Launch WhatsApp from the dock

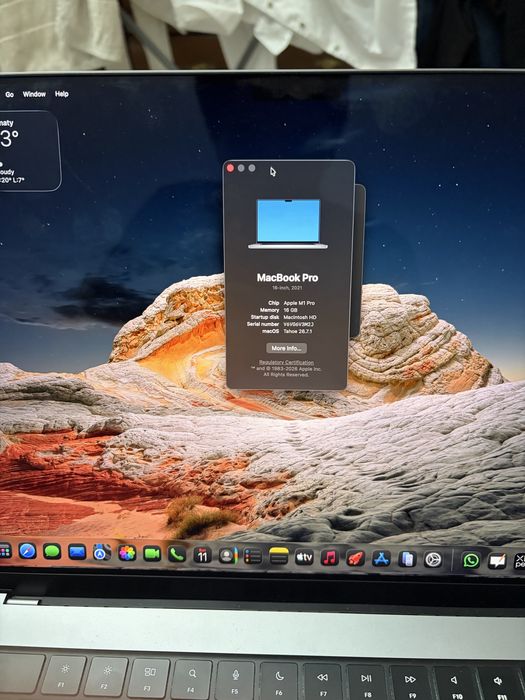coord(471,560)
